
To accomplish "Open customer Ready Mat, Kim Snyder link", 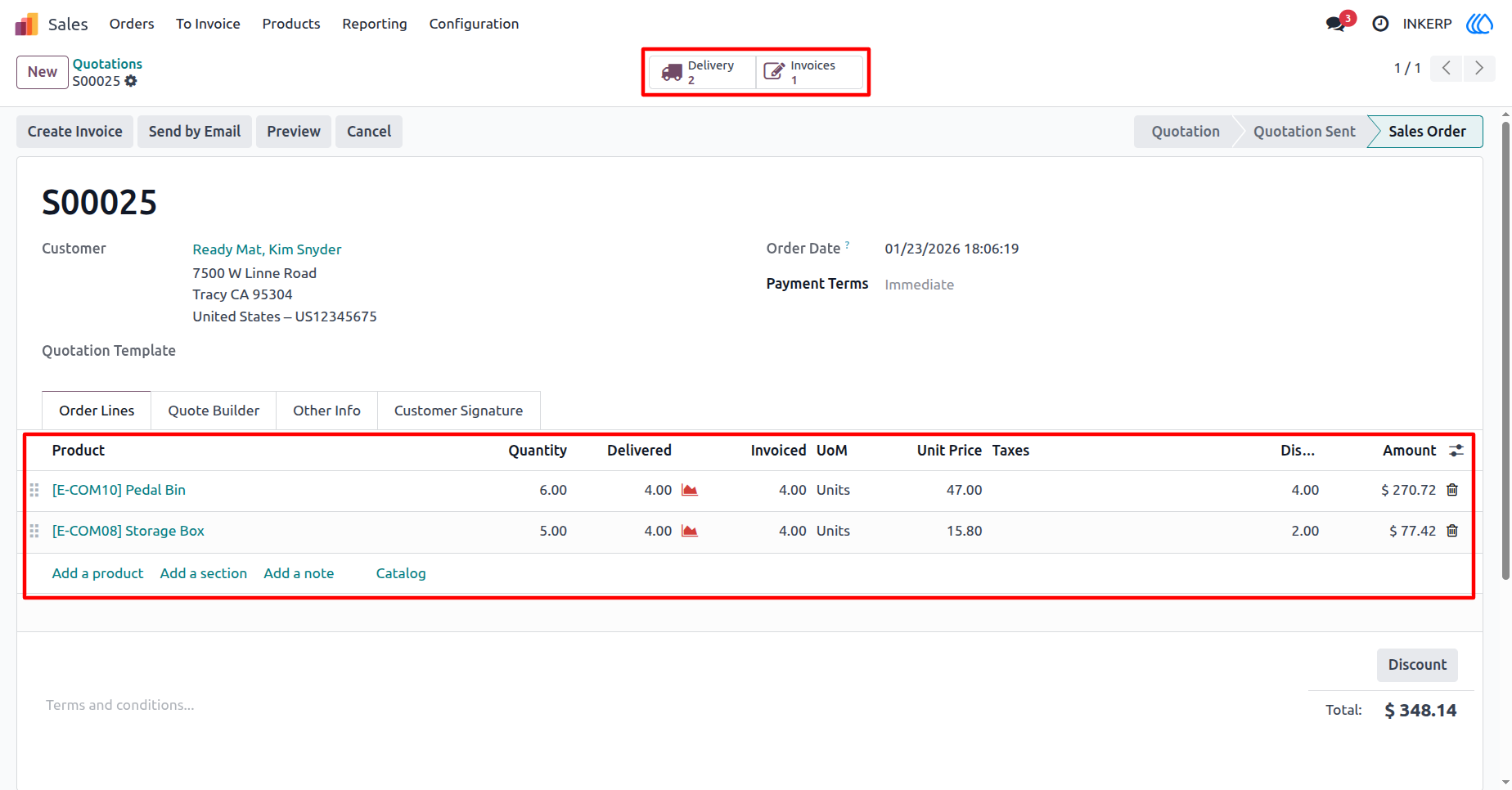I will [x=267, y=249].
